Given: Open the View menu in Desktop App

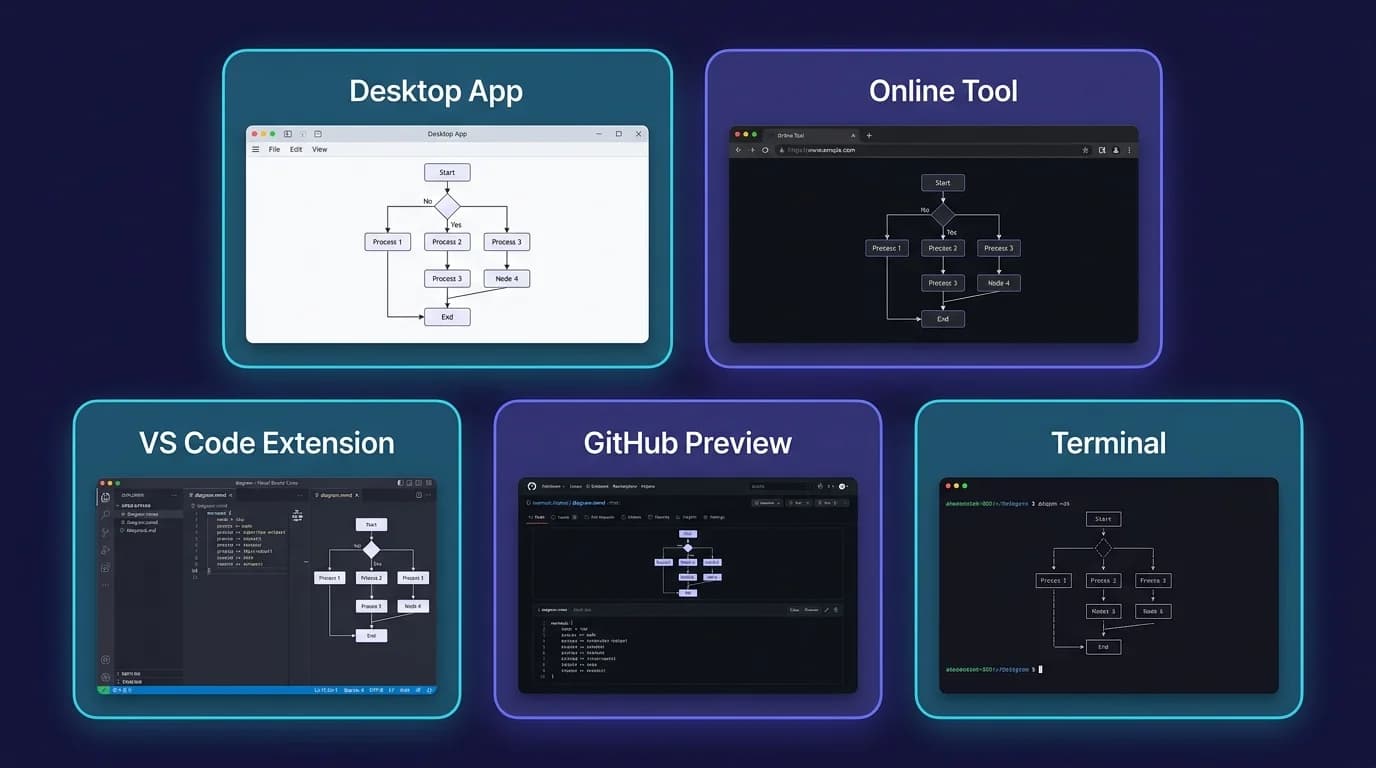Looking at the screenshot, I should pyautogui.click(x=320, y=149).
